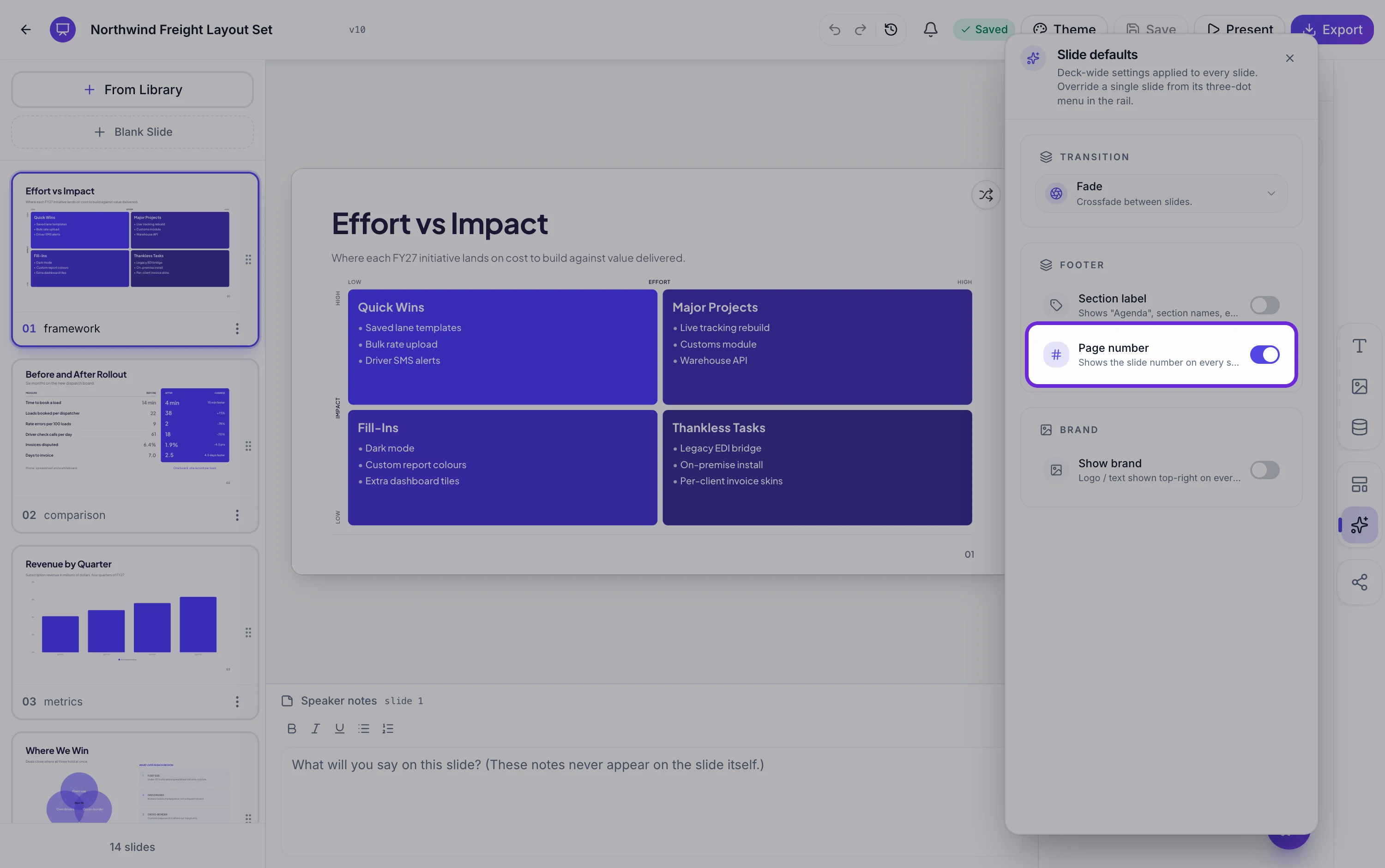Click the Saved status badge

point(984,29)
